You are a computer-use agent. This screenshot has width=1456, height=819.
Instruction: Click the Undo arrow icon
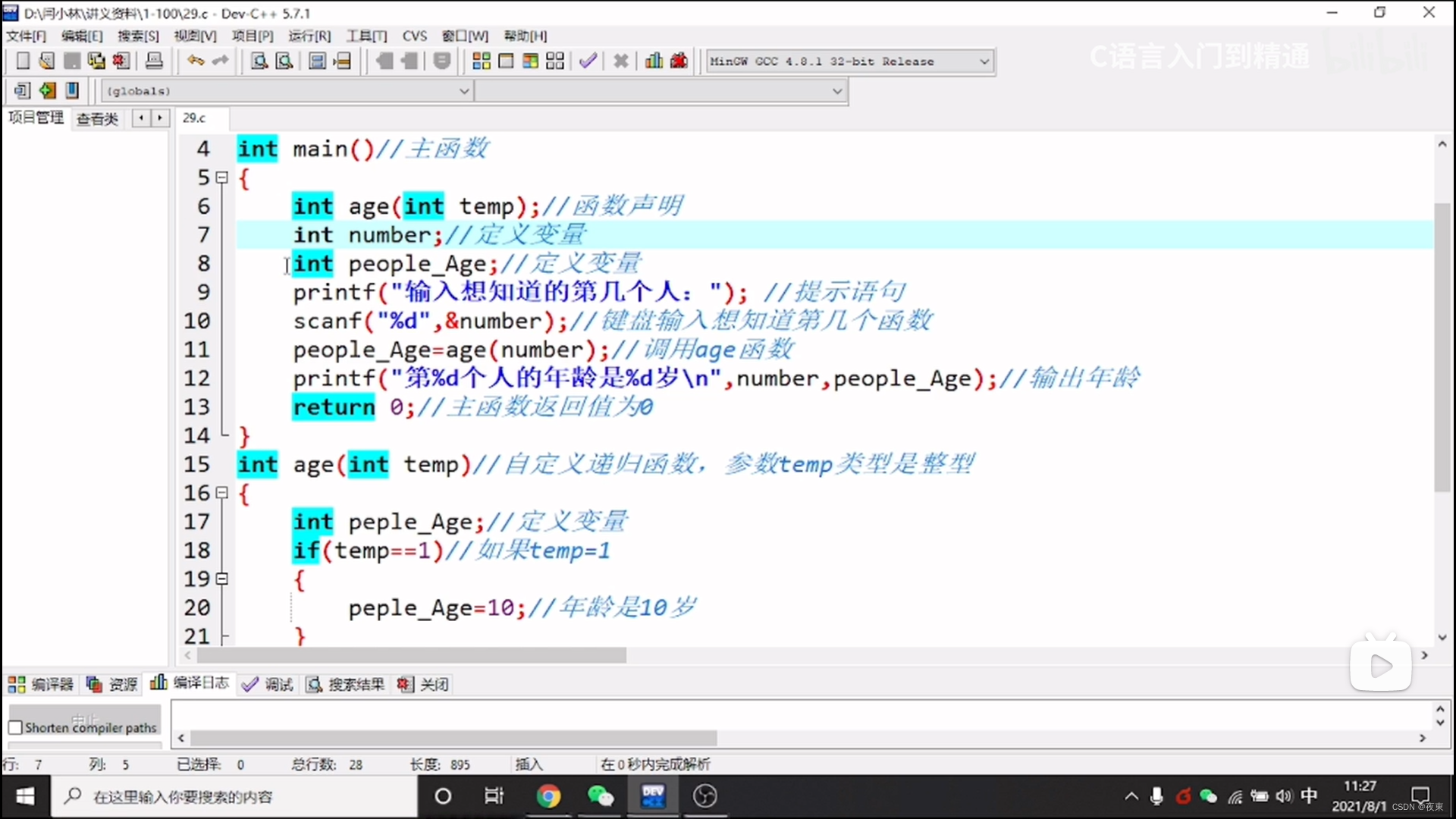pos(194,61)
